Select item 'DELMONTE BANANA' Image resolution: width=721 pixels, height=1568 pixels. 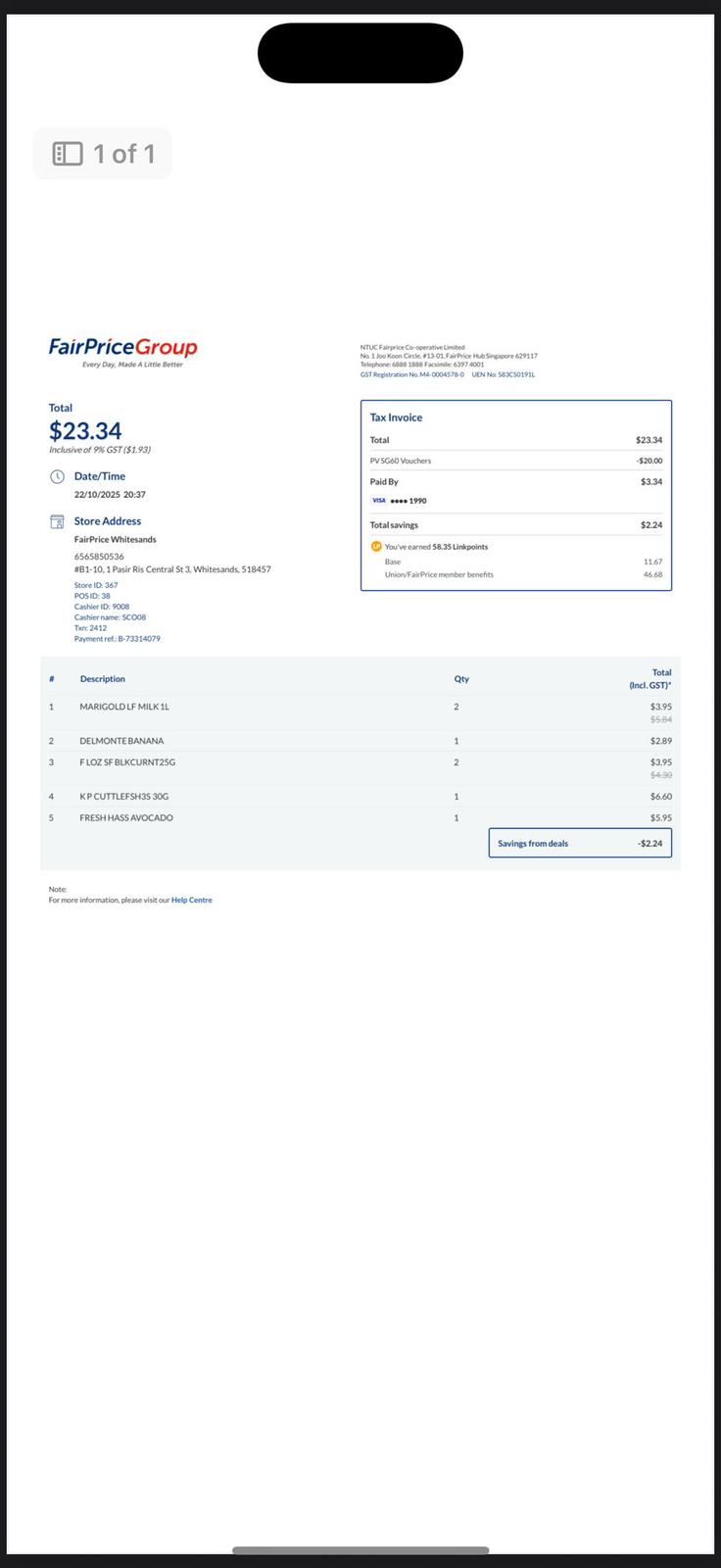coord(121,741)
